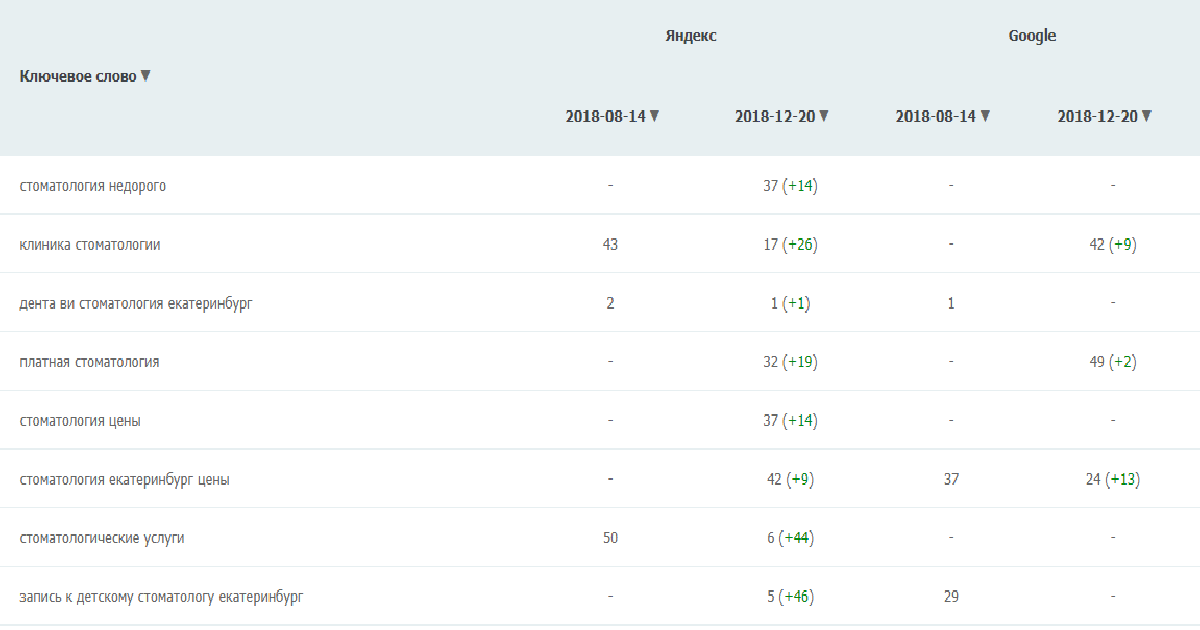
Task: Sort by Google 2018-08-14 arrow
Action: (x=985, y=116)
